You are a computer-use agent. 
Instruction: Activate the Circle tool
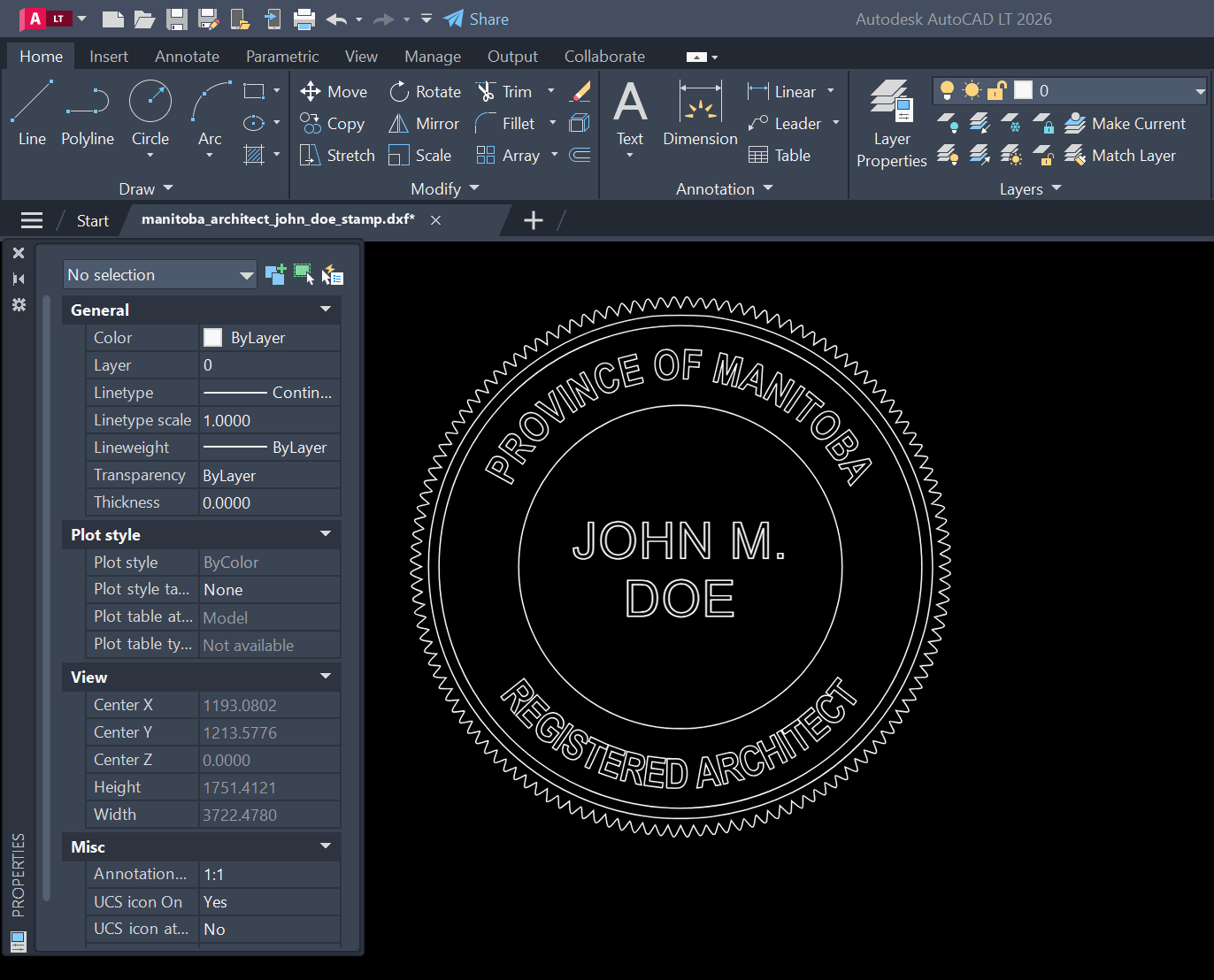[150, 112]
